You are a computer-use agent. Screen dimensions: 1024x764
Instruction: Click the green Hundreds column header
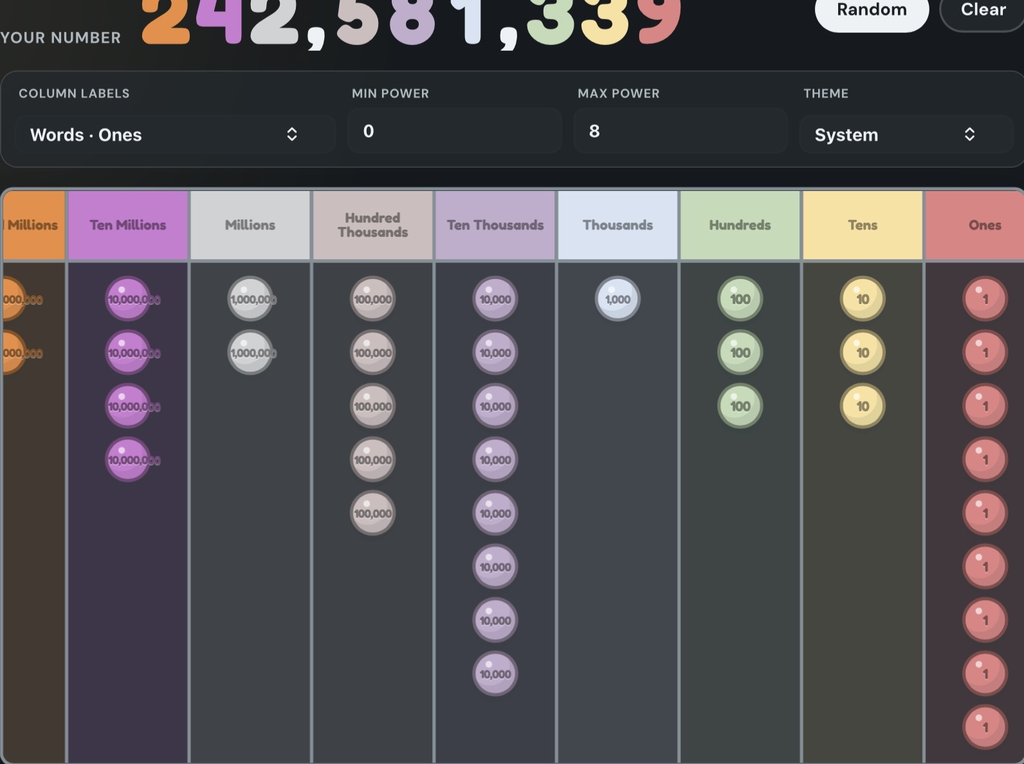[x=740, y=225]
